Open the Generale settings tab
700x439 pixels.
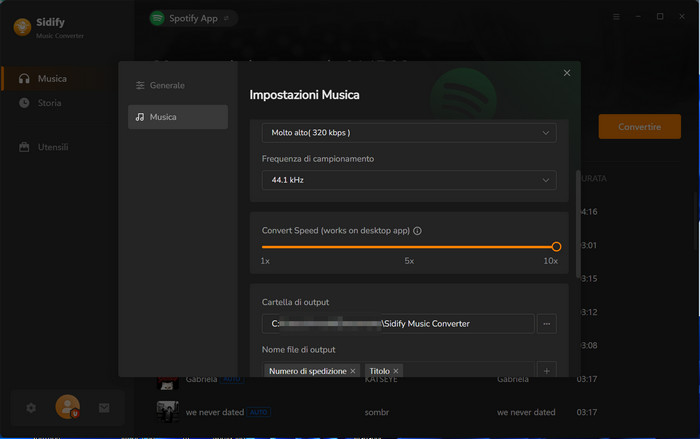pos(178,85)
